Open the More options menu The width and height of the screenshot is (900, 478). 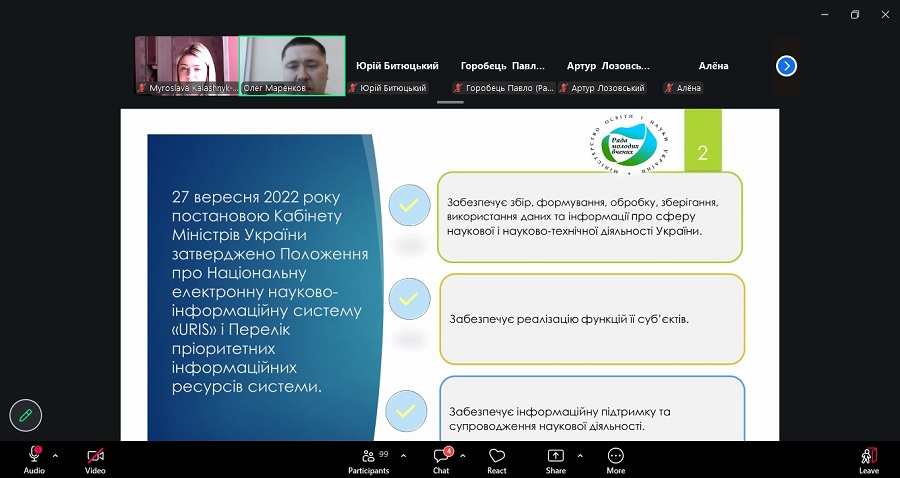[616, 458]
